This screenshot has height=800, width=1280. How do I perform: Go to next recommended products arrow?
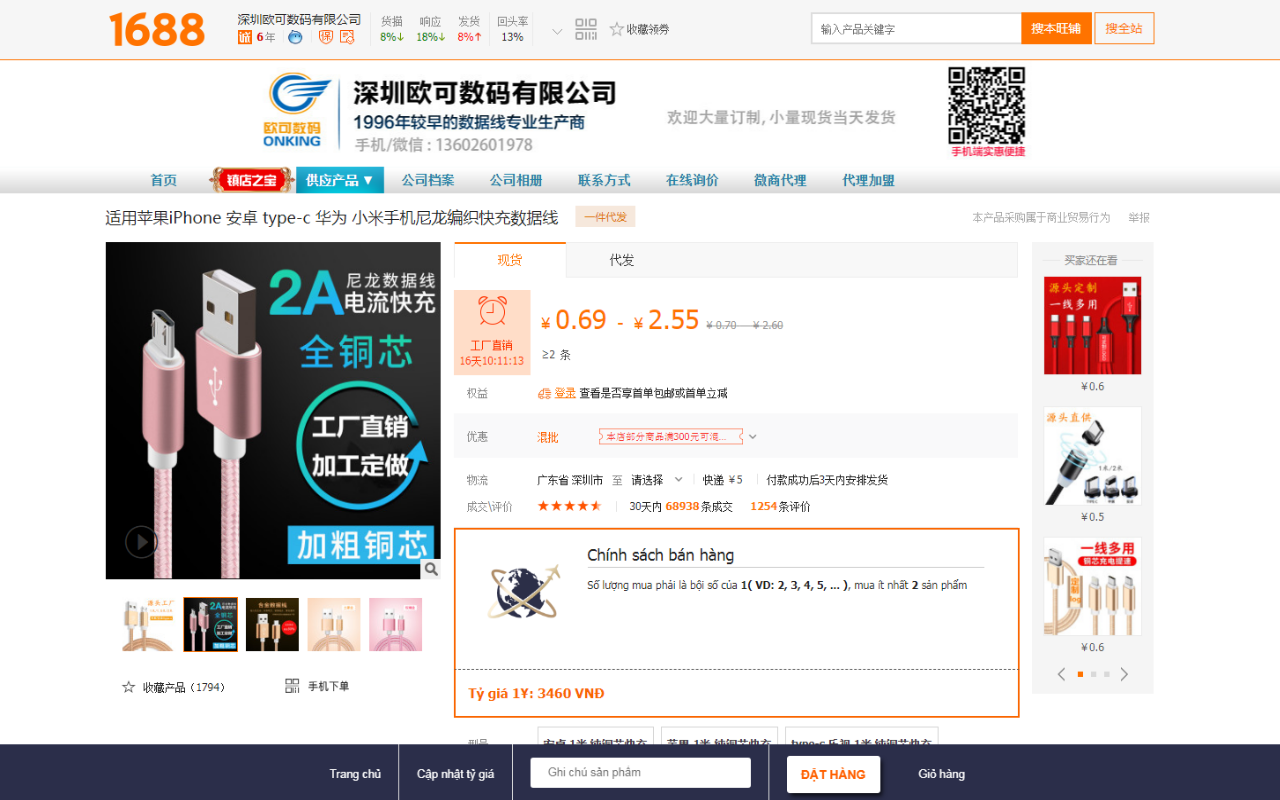pyautogui.click(x=1124, y=674)
